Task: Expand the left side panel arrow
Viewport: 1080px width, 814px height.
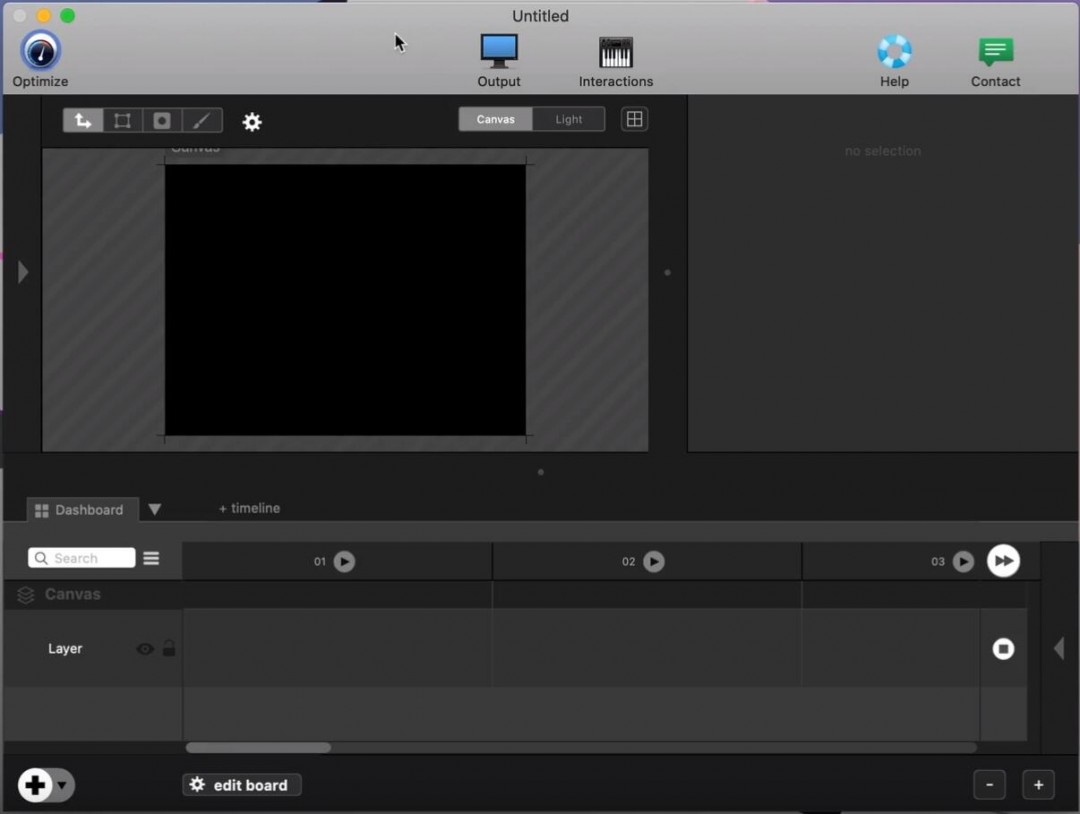Action: (x=23, y=272)
